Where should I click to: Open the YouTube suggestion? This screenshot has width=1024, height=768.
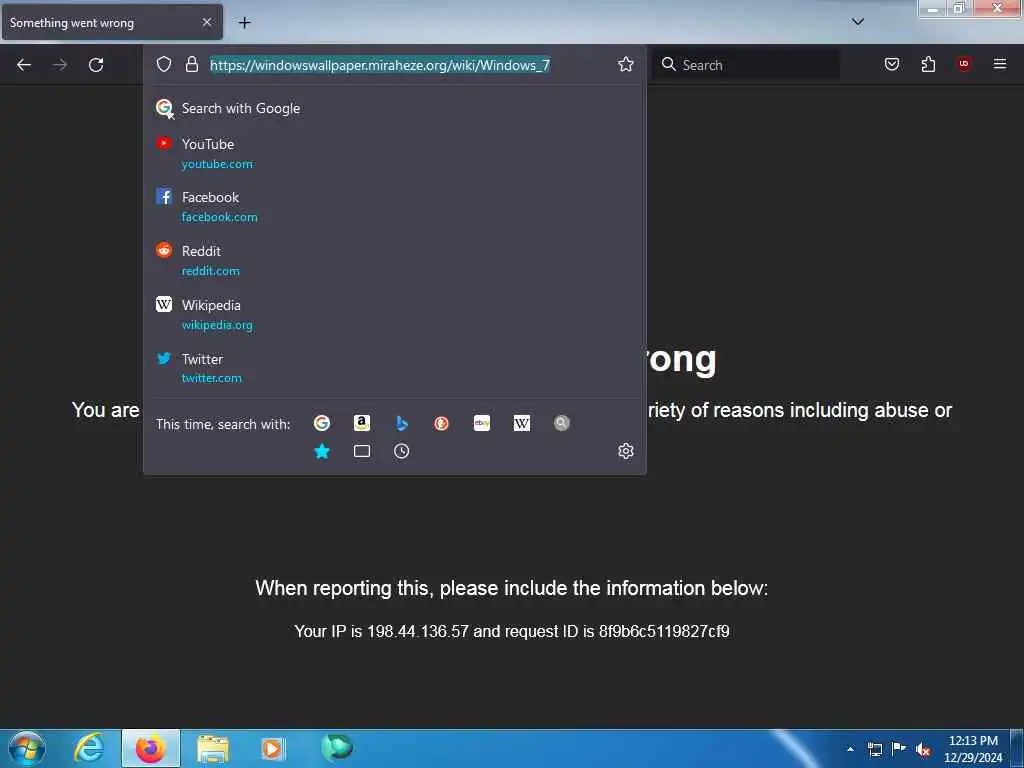point(394,153)
